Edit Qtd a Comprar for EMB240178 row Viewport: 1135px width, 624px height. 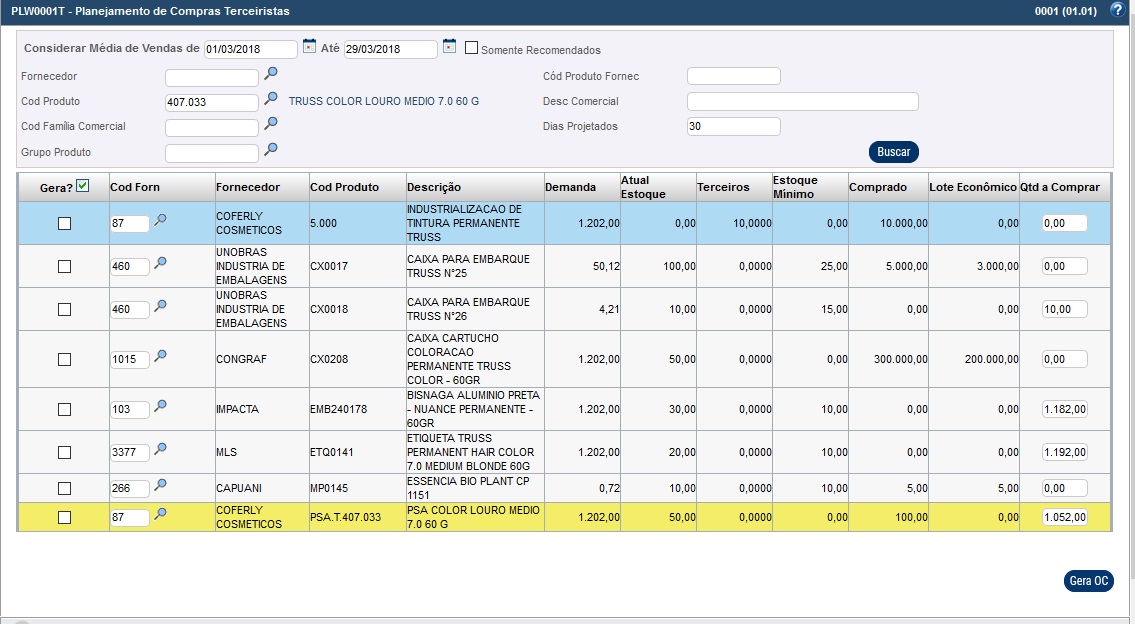coord(1064,409)
